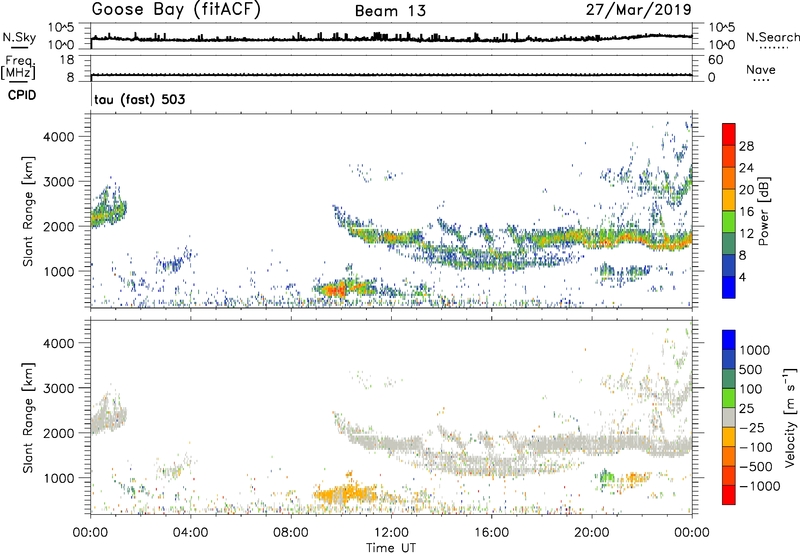Pick the gray segment of velocity colorbar
The image size is (800, 554).
pos(729,418)
